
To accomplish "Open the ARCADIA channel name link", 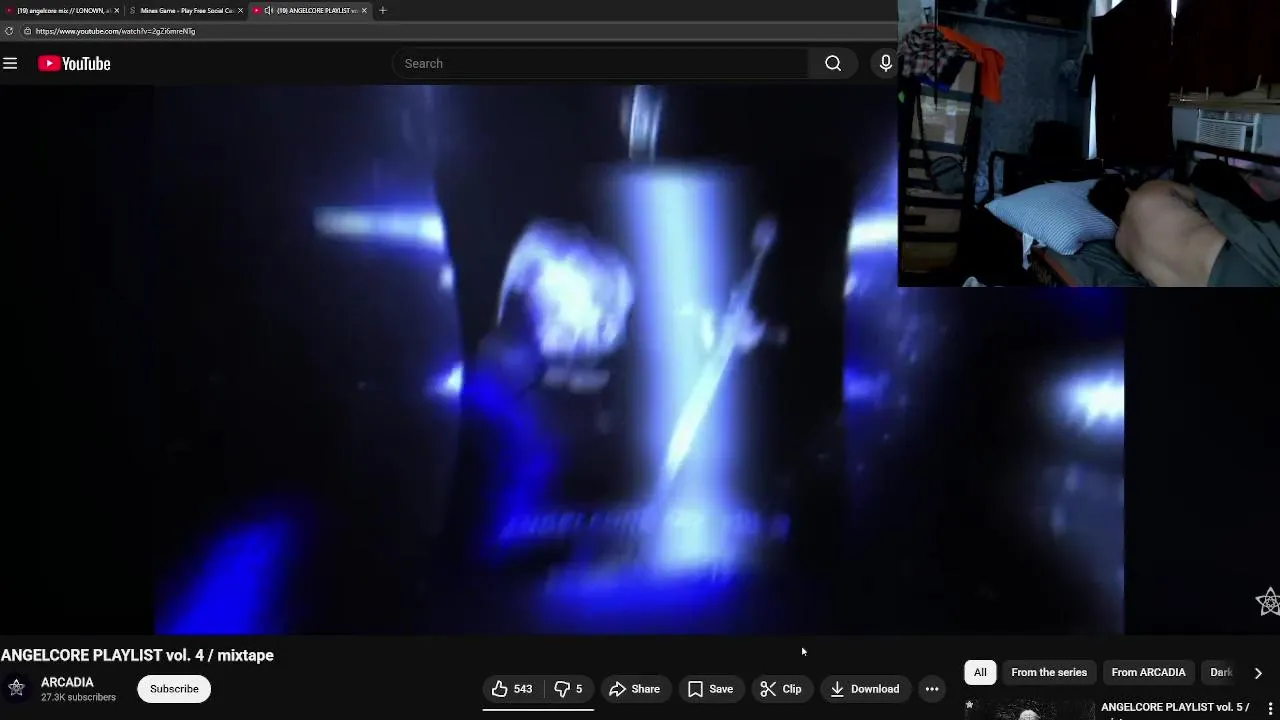I will tap(67, 682).
